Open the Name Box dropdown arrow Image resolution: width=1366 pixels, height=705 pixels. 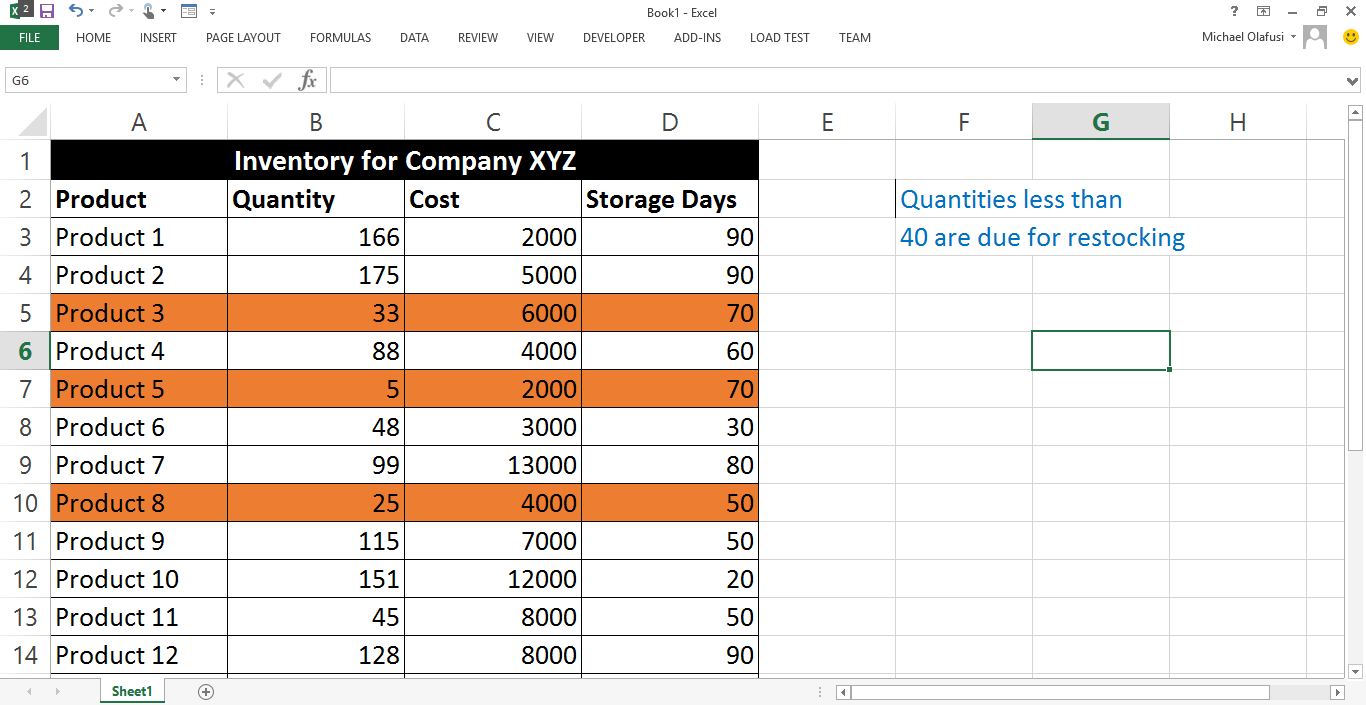point(177,79)
